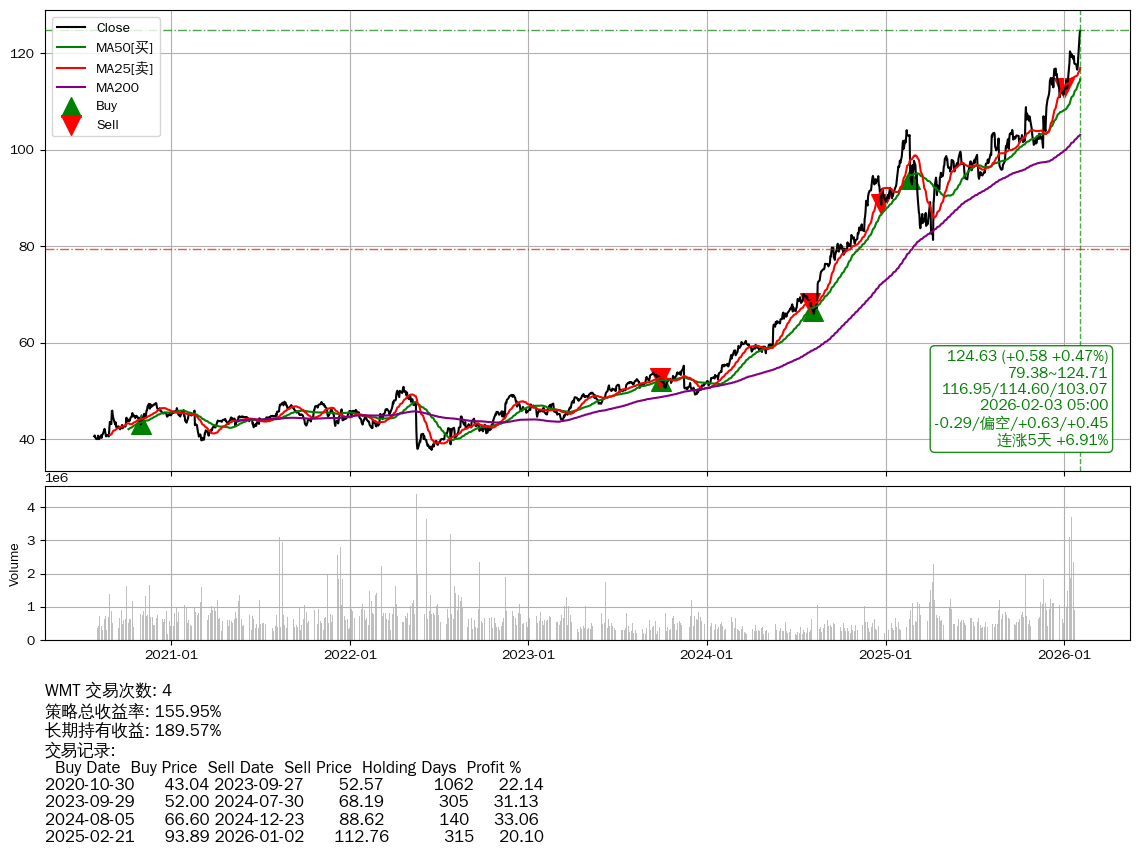This screenshot has height=855, width=1139.
Task: Click the green buy marker from early 2025
Action: point(910,179)
